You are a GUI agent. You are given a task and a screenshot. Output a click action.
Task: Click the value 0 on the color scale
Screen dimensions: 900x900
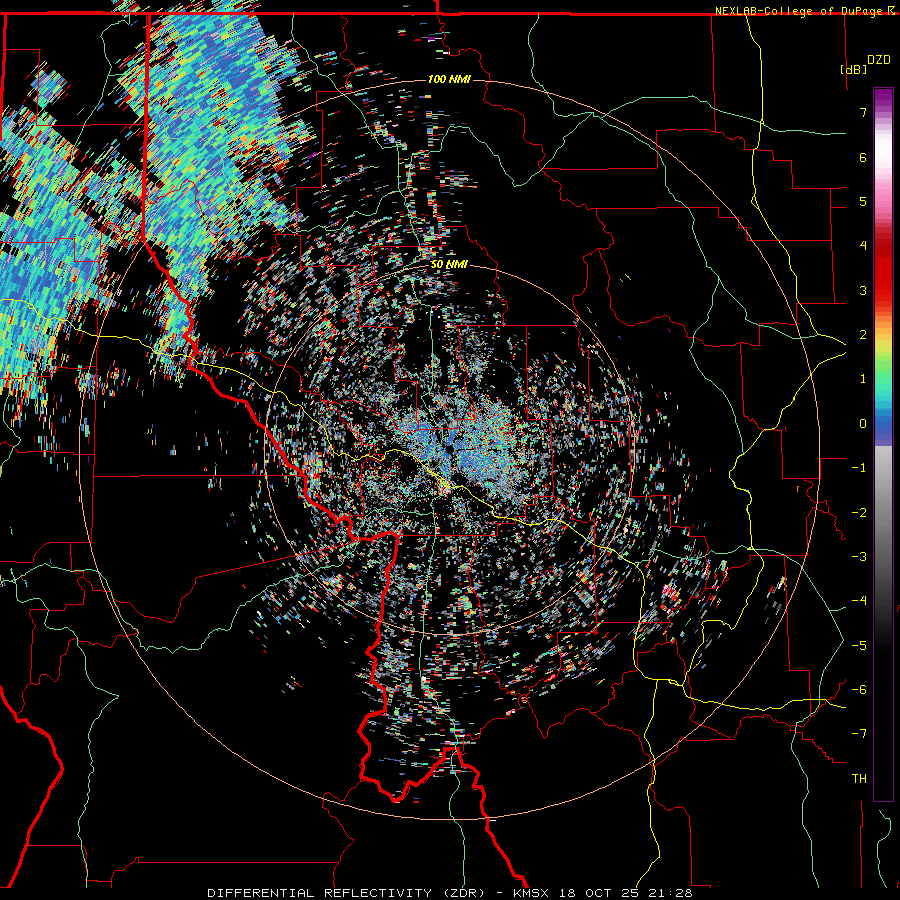coord(863,424)
